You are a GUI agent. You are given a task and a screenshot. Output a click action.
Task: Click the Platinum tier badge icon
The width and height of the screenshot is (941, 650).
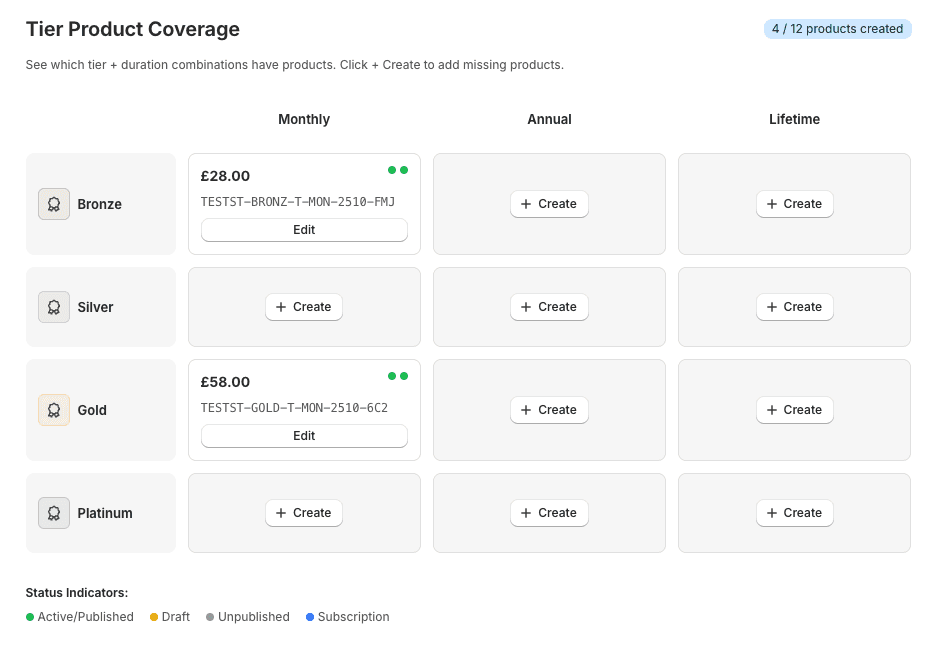point(54,513)
